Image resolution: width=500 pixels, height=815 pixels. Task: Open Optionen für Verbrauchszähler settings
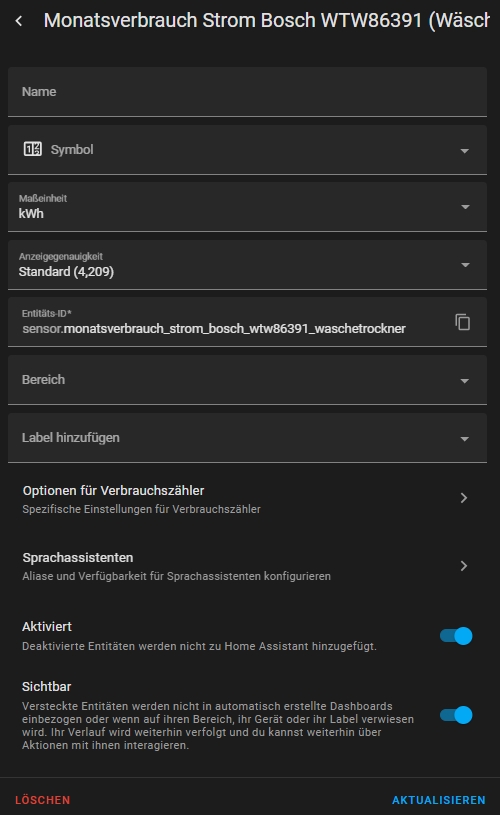pyautogui.click(x=247, y=499)
